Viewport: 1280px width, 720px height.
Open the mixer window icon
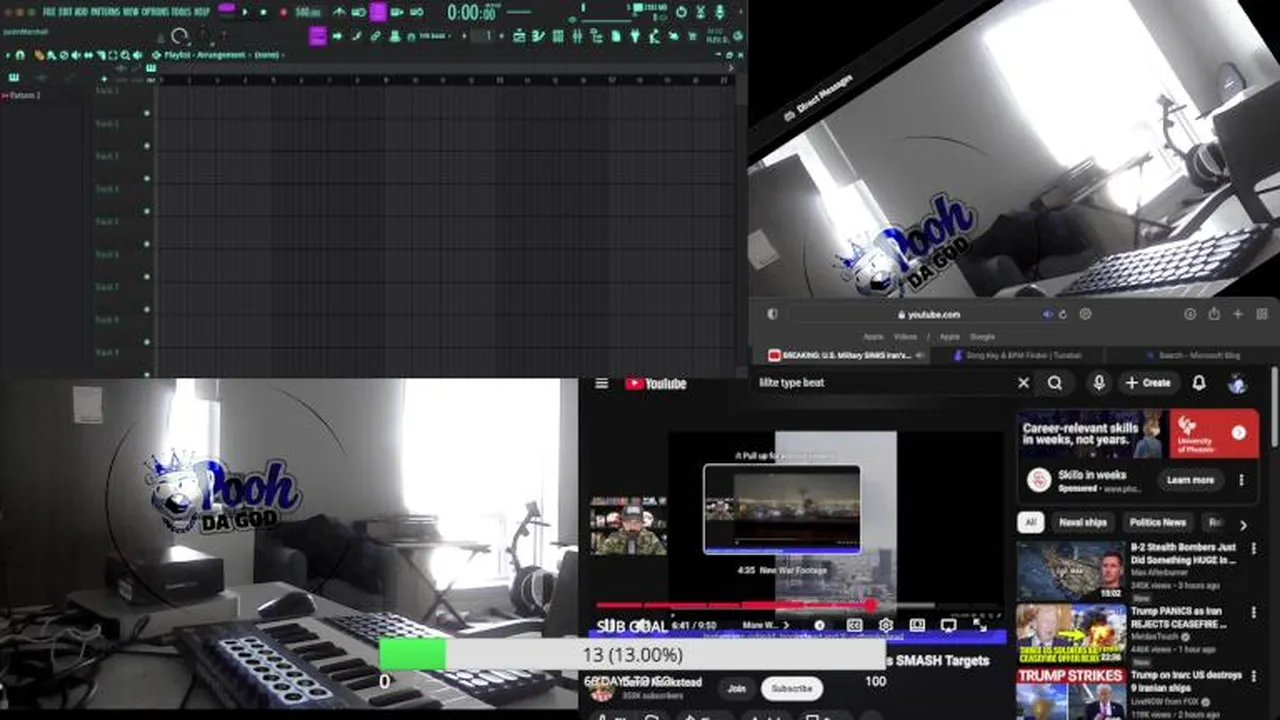pyautogui.click(x=577, y=36)
